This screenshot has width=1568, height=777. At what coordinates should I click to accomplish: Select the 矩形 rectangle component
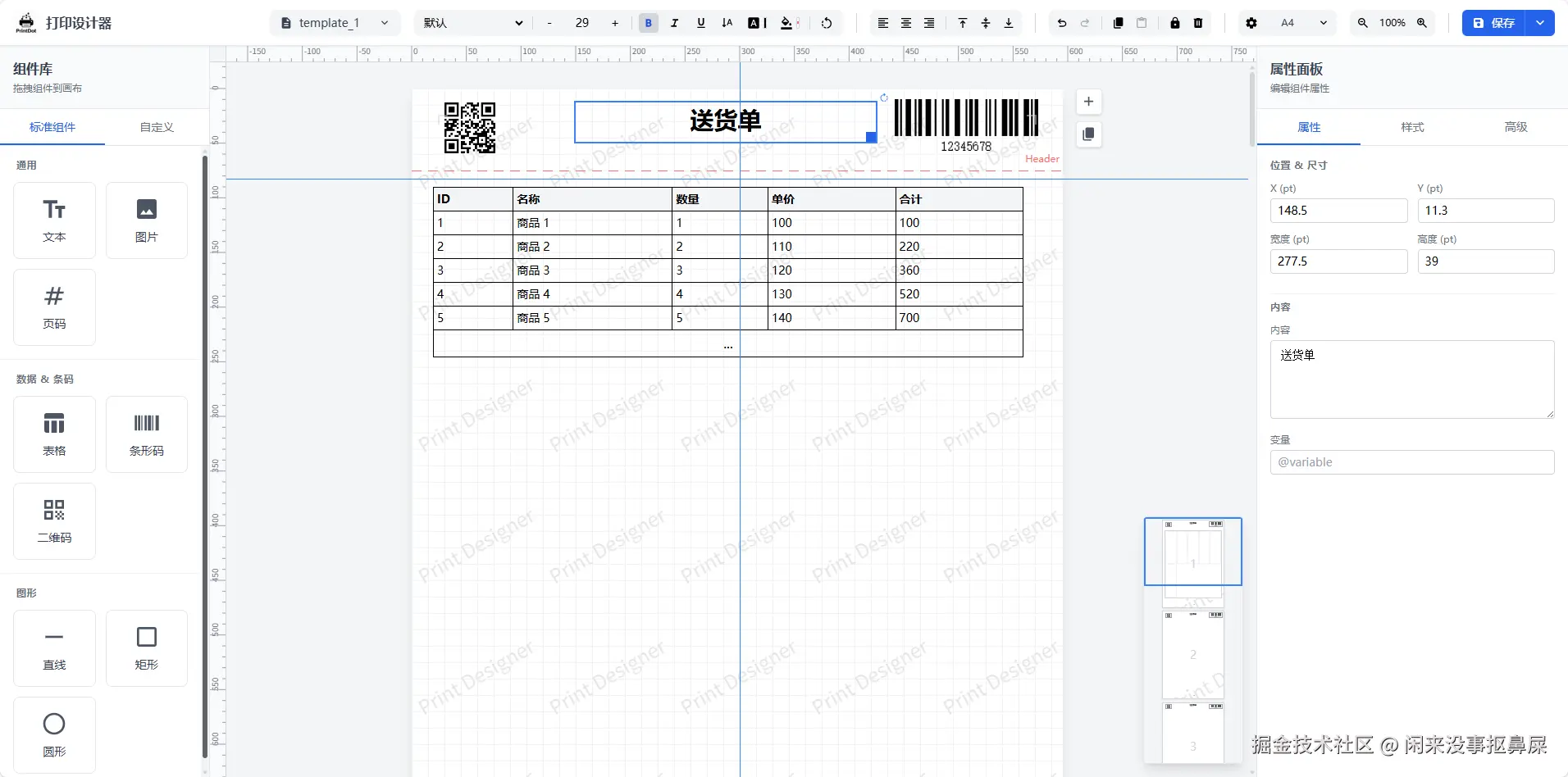147,648
